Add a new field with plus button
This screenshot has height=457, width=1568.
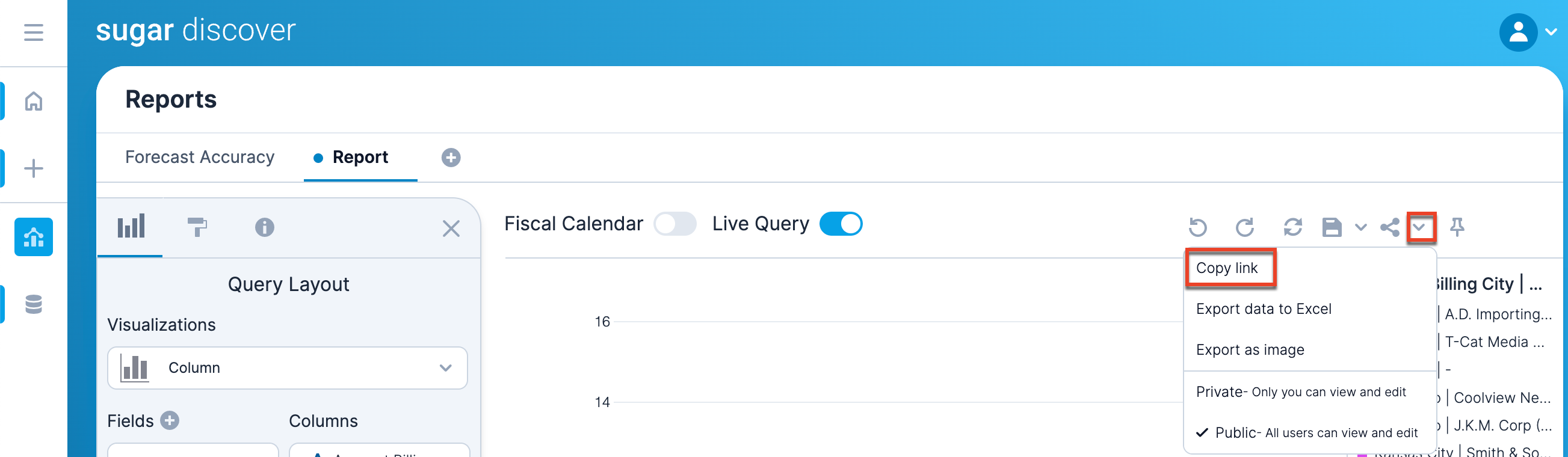coord(170,420)
